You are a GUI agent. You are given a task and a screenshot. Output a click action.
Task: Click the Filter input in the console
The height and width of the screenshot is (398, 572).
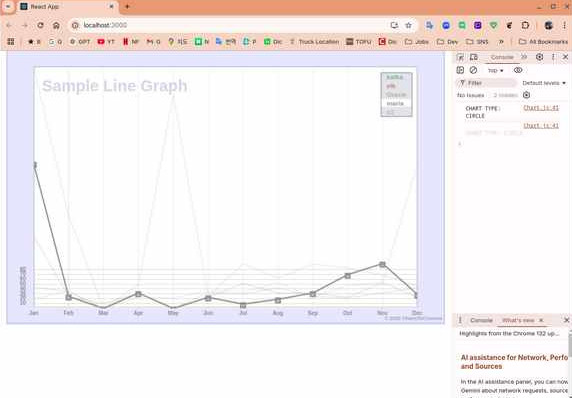(486, 83)
